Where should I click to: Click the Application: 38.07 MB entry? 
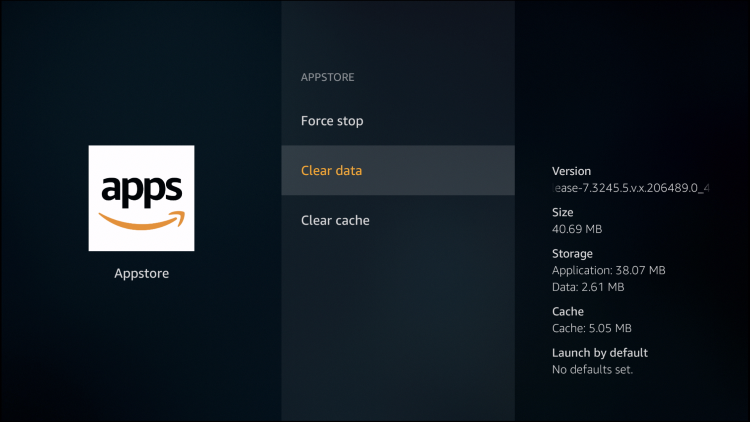[608, 270]
